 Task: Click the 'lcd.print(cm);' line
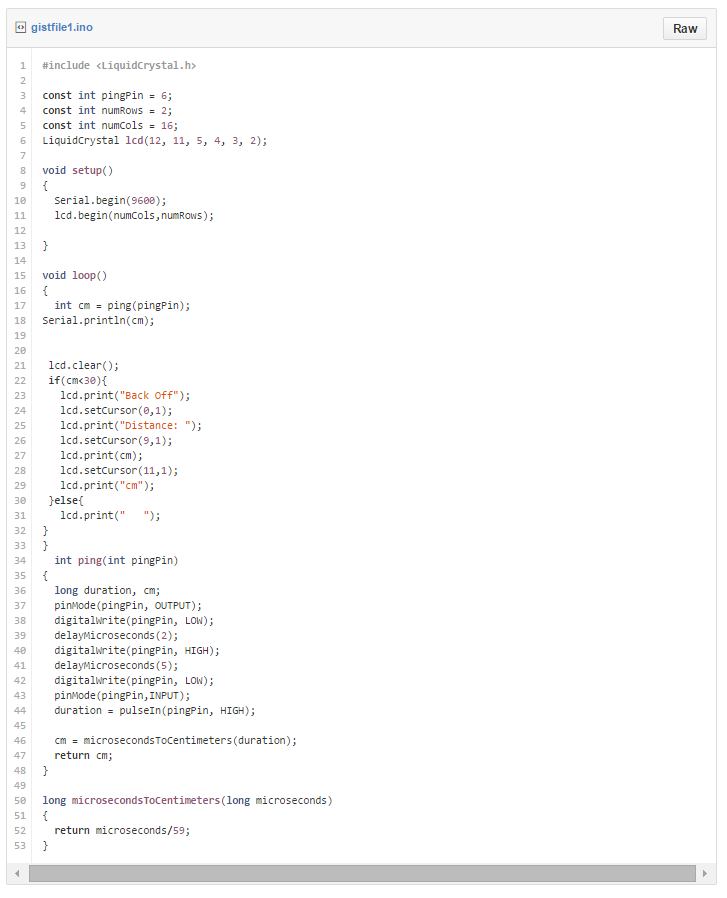(101, 456)
